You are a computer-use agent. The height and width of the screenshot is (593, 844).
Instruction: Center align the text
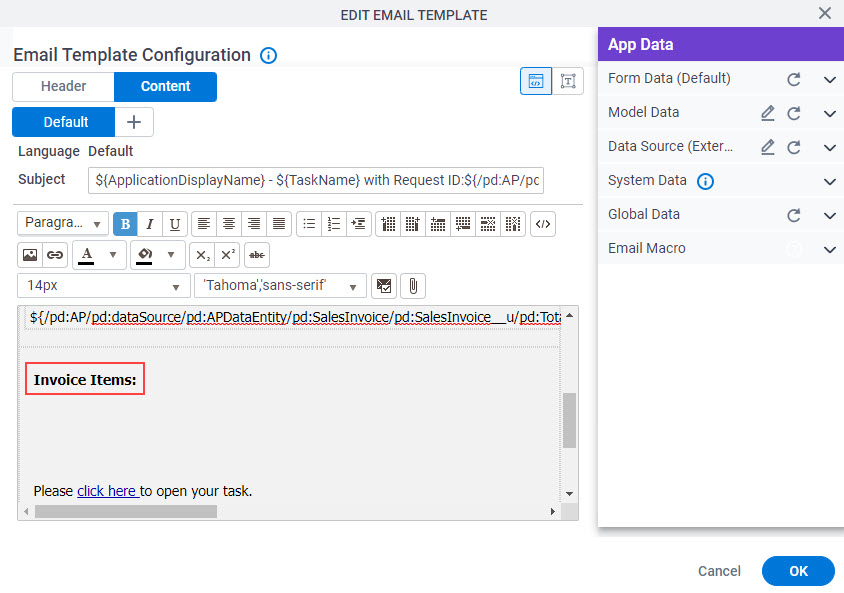point(229,224)
